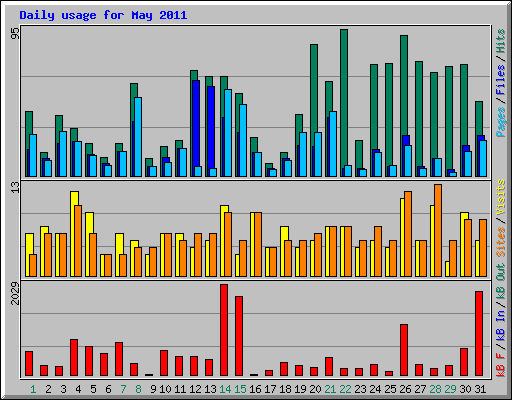Select the green hits bar for day 20
Screen dimensions: 512x400
(314, 88)
